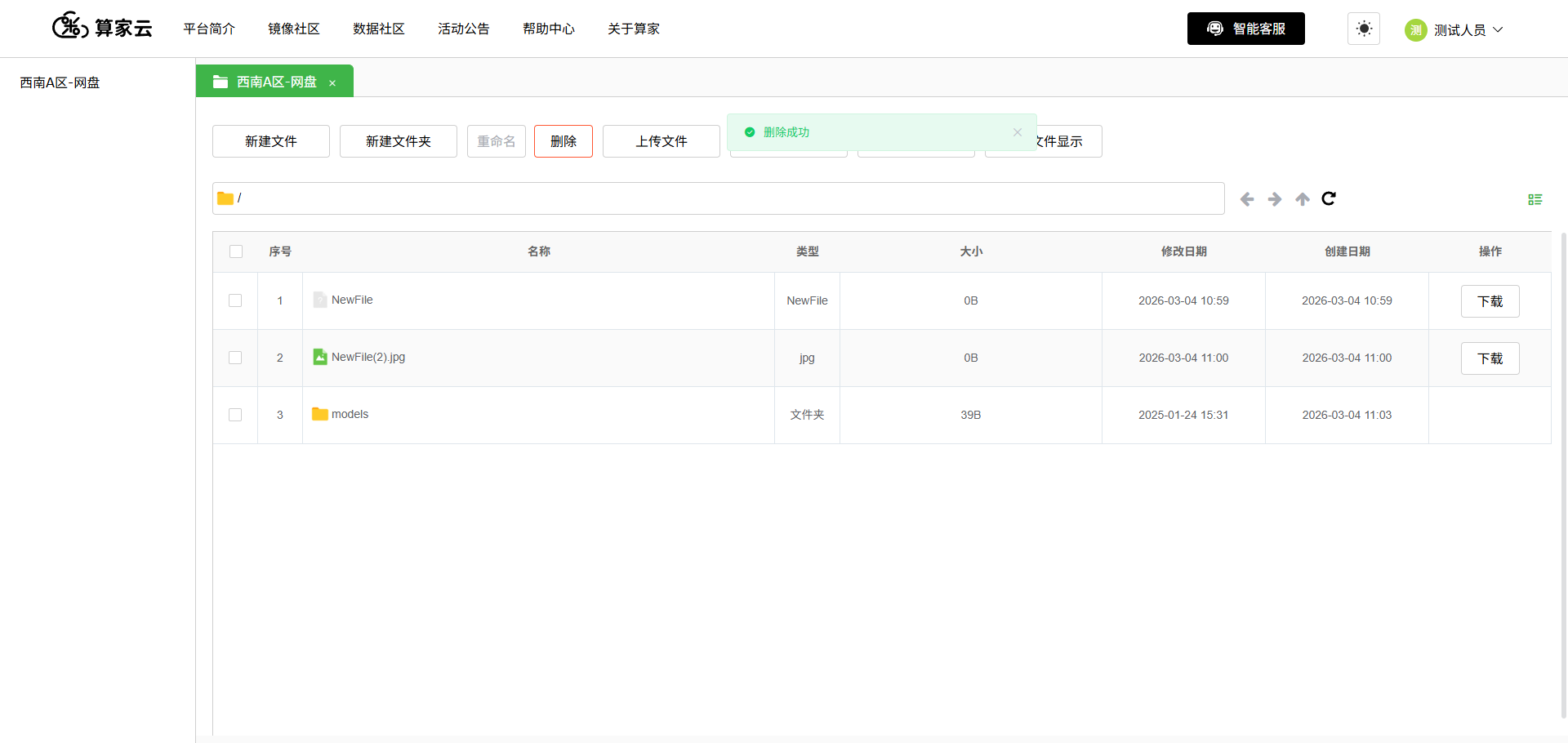Select 西南A区-网盘 in the left sidebar

pos(60,82)
